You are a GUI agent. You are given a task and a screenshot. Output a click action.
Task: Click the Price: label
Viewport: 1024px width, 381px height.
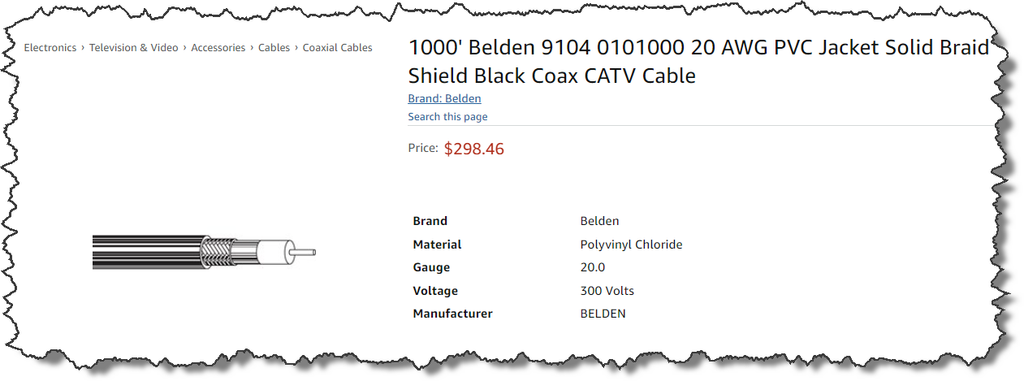pyautogui.click(x=423, y=148)
